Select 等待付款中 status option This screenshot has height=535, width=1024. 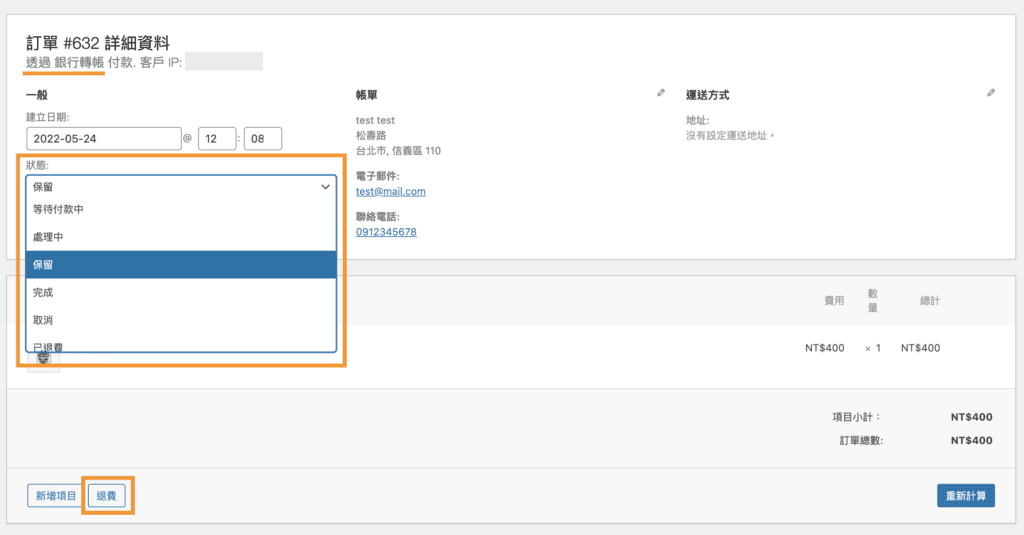coord(181,210)
